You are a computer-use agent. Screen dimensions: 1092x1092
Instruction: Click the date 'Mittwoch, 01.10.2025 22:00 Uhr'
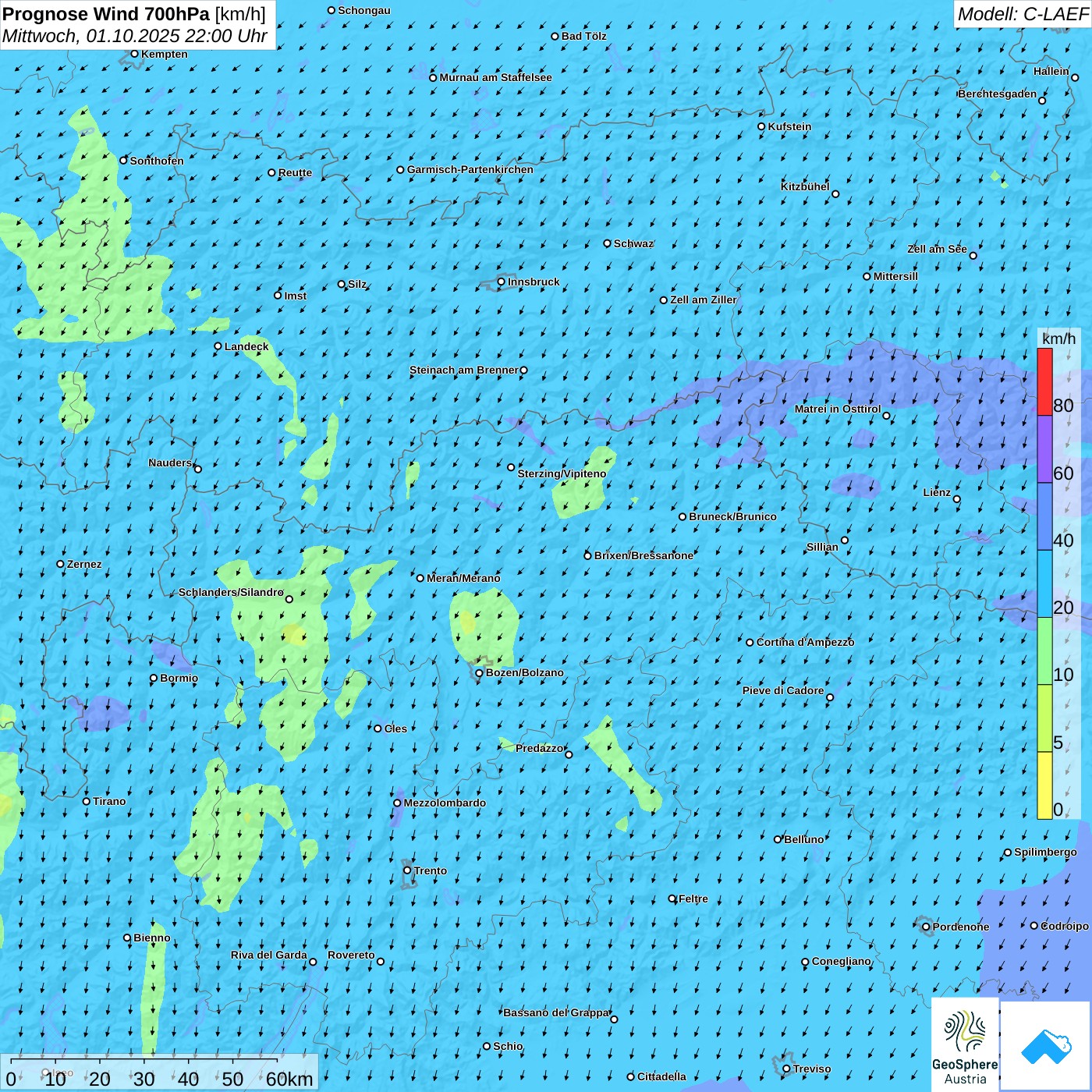point(135,36)
